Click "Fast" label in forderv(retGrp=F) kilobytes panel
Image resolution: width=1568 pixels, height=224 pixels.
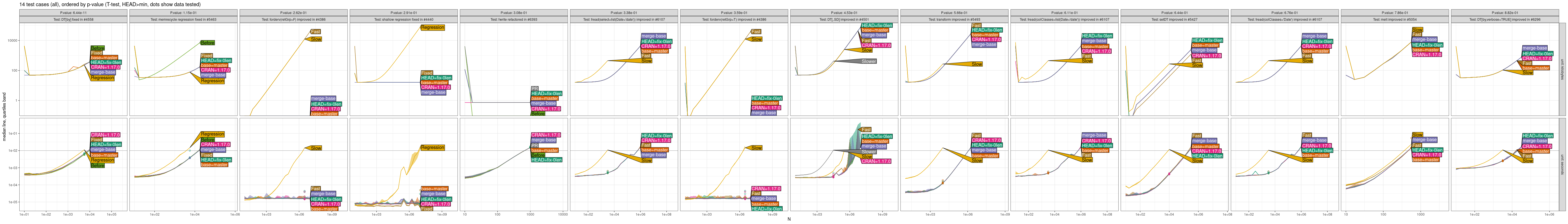(315, 32)
